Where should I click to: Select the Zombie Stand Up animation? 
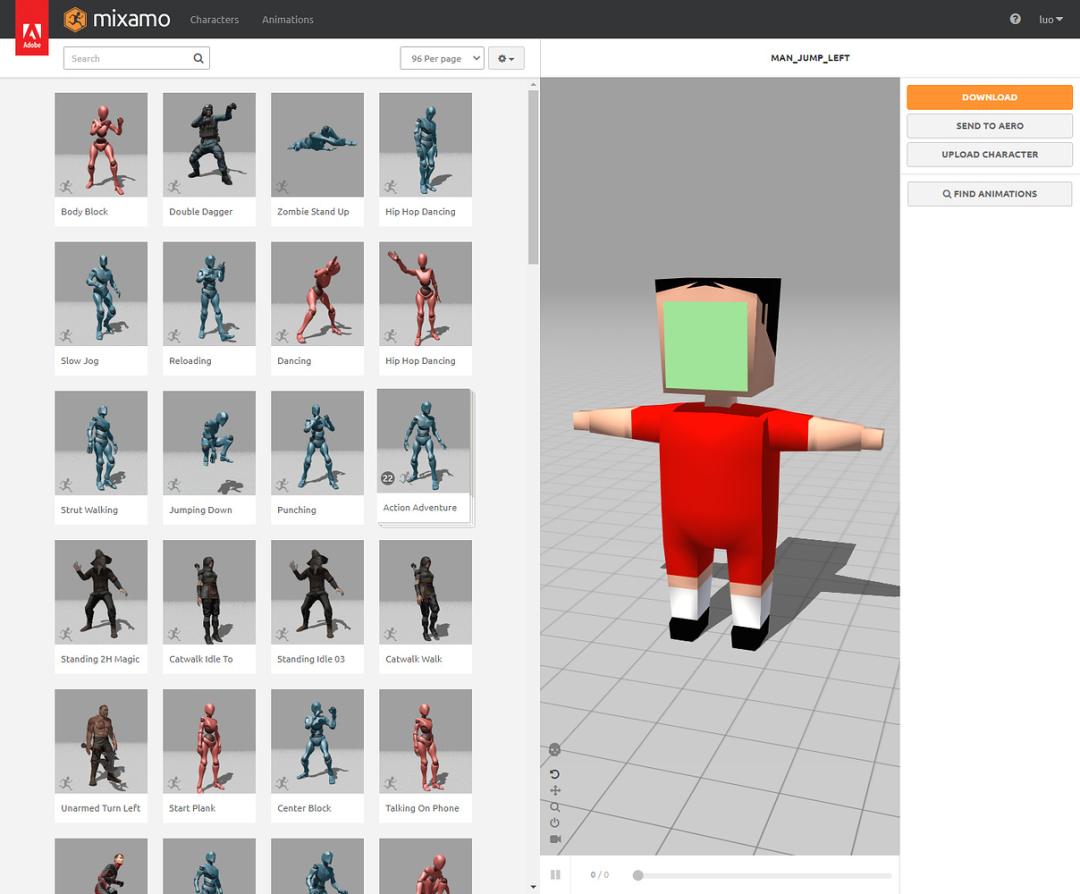pyautogui.click(x=318, y=159)
